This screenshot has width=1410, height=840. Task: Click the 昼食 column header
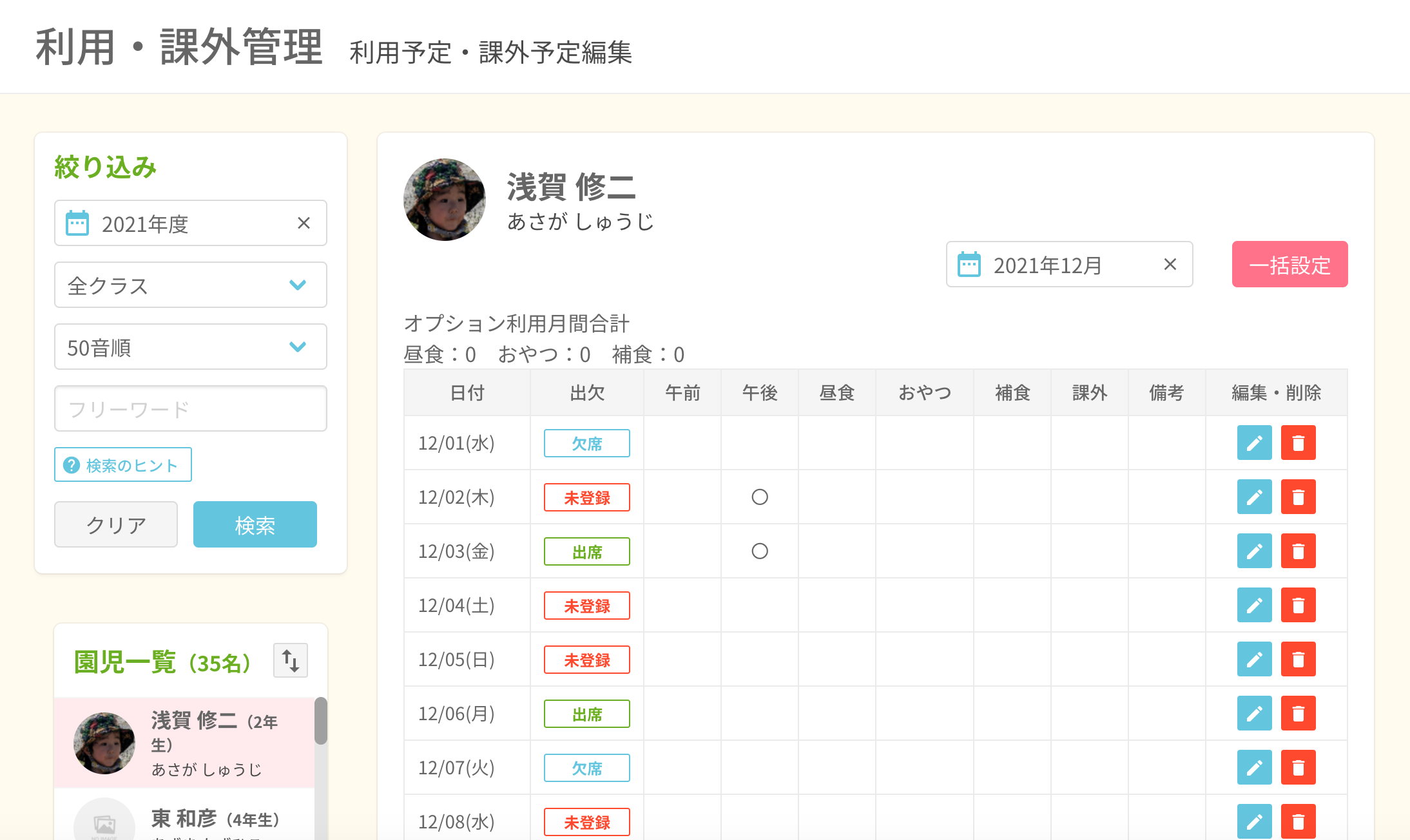[837, 392]
